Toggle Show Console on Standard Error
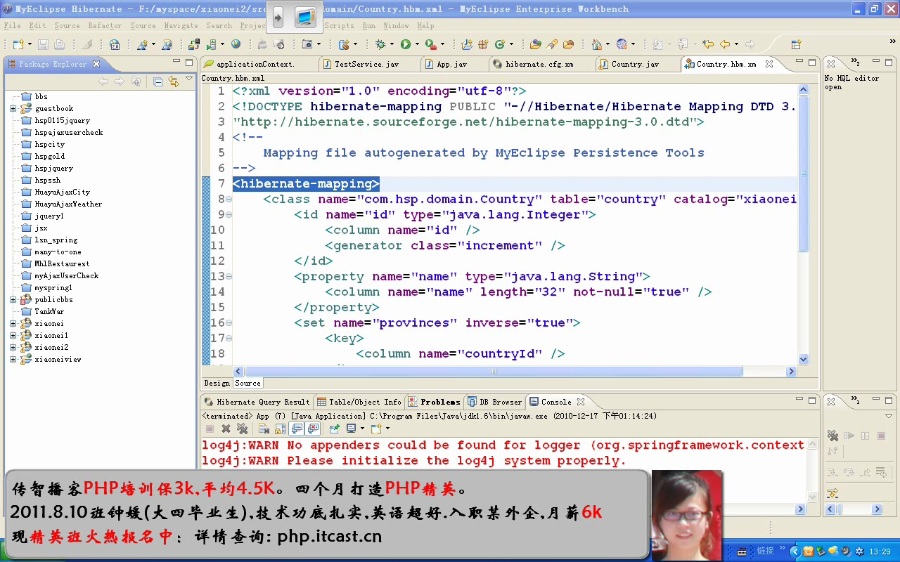This screenshot has height=562, width=900. point(313,429)
